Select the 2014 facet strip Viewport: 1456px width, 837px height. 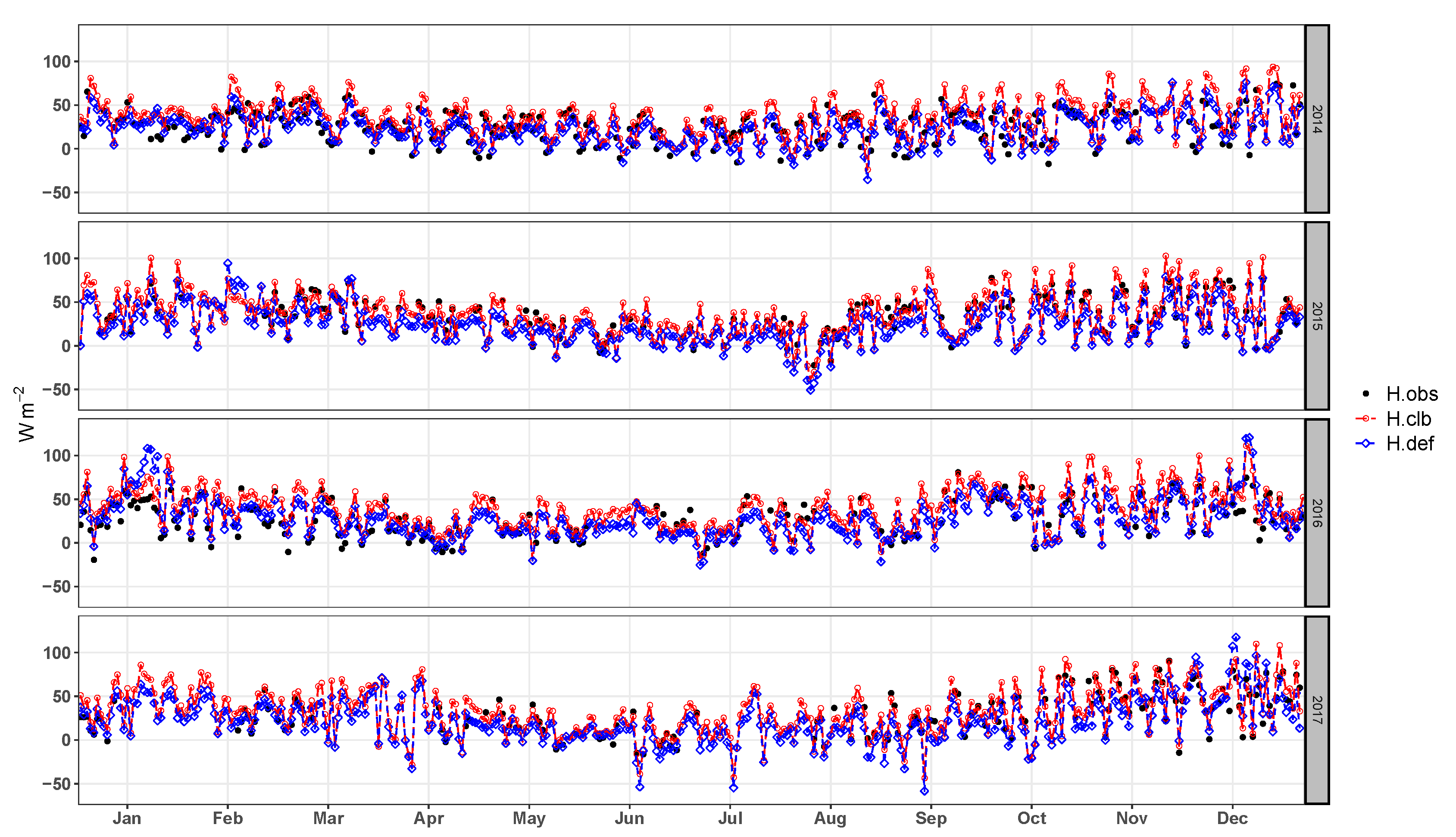pyautogui.click(x=1317, y=119)
